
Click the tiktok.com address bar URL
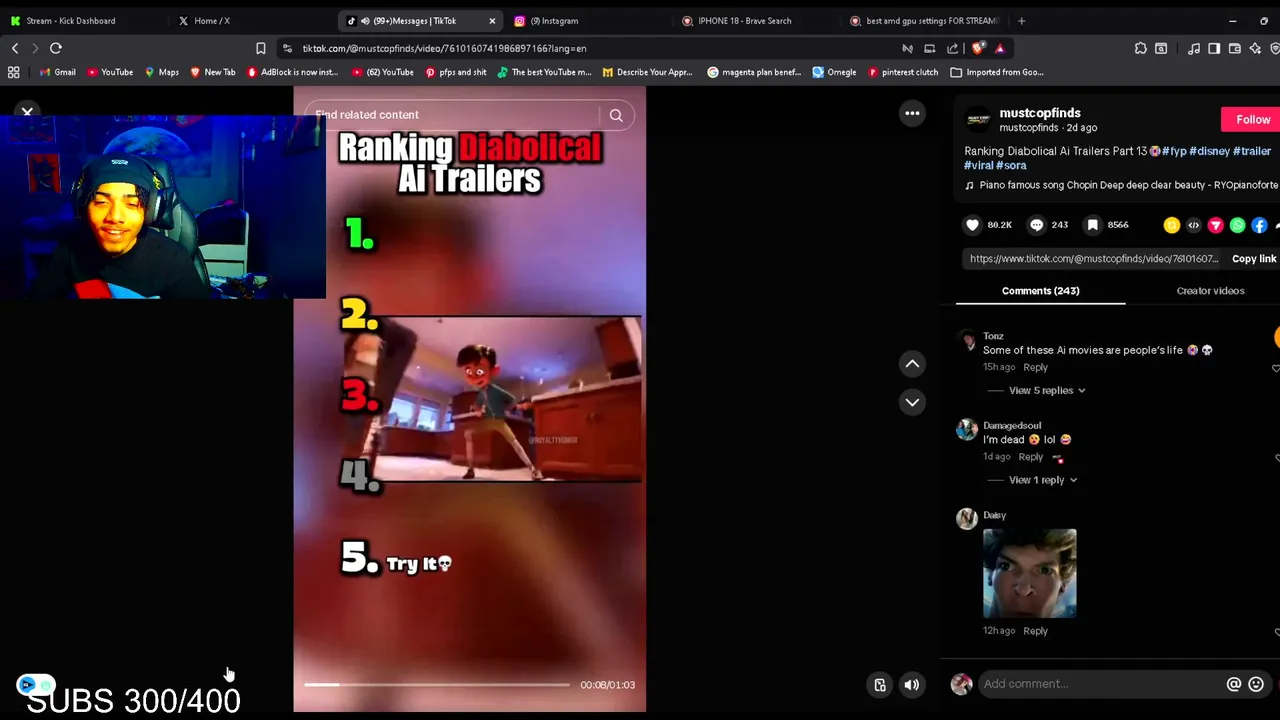[x=445, y=48]
